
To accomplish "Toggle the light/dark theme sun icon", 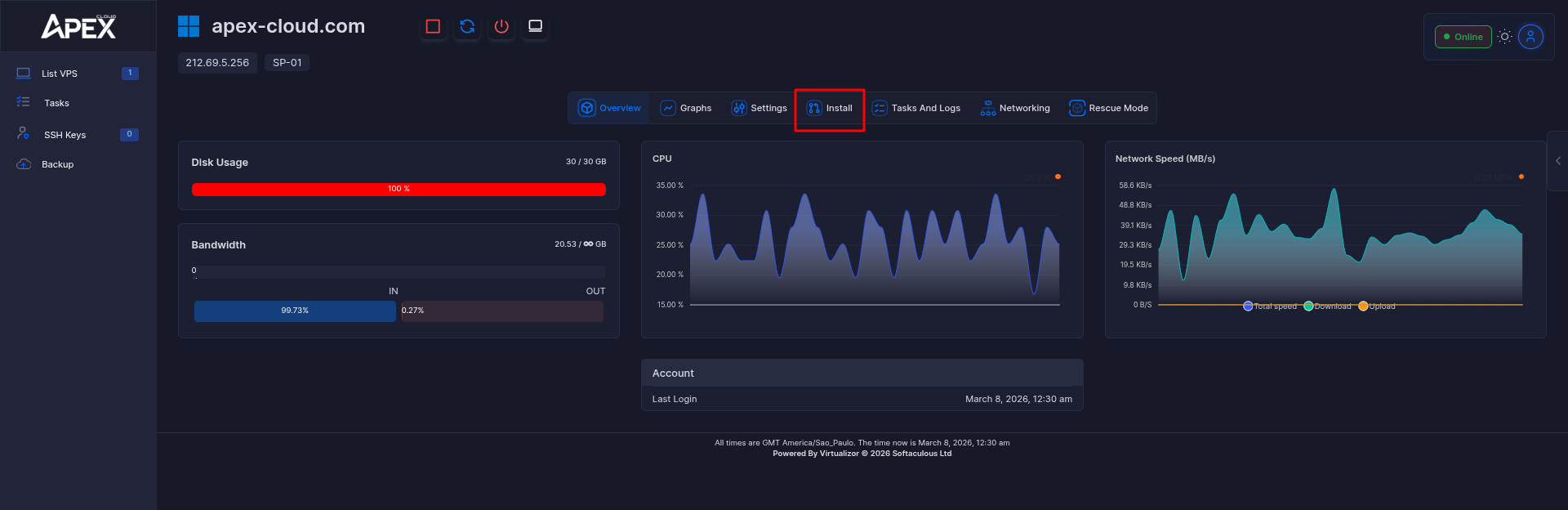I will click(1504, 37).
